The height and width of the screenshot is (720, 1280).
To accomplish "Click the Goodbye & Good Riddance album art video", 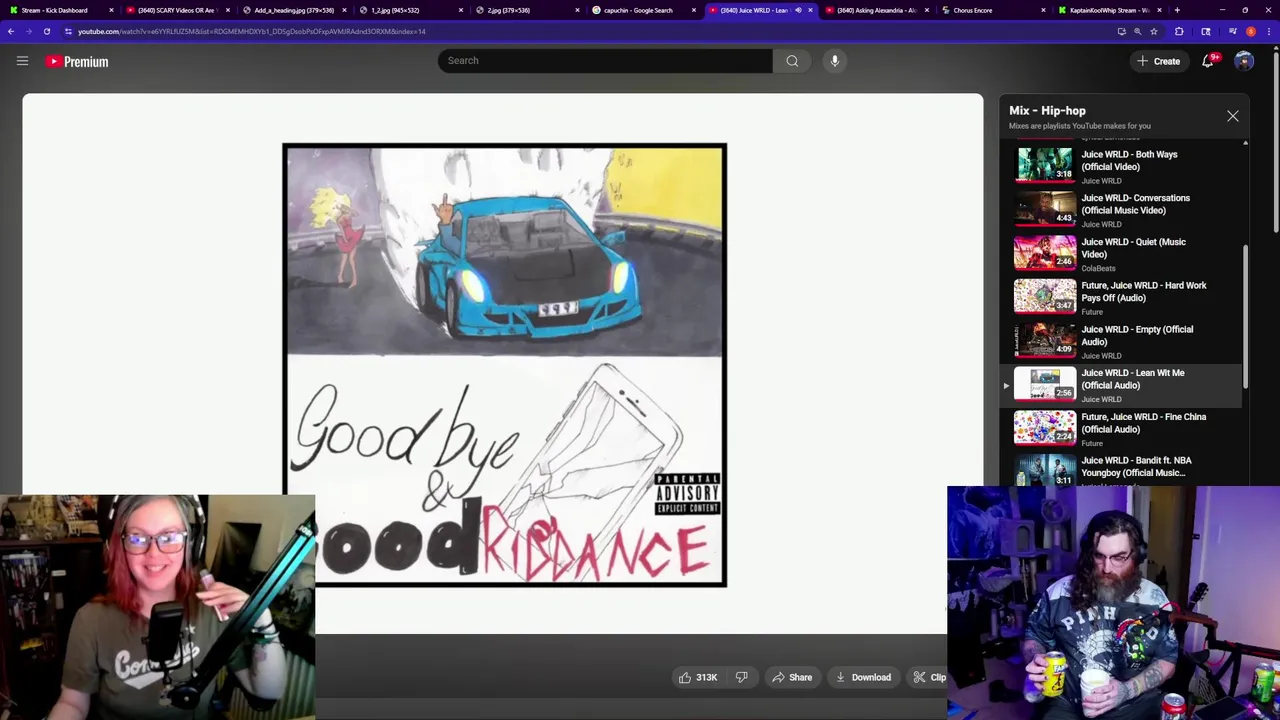I will [504, 365].
